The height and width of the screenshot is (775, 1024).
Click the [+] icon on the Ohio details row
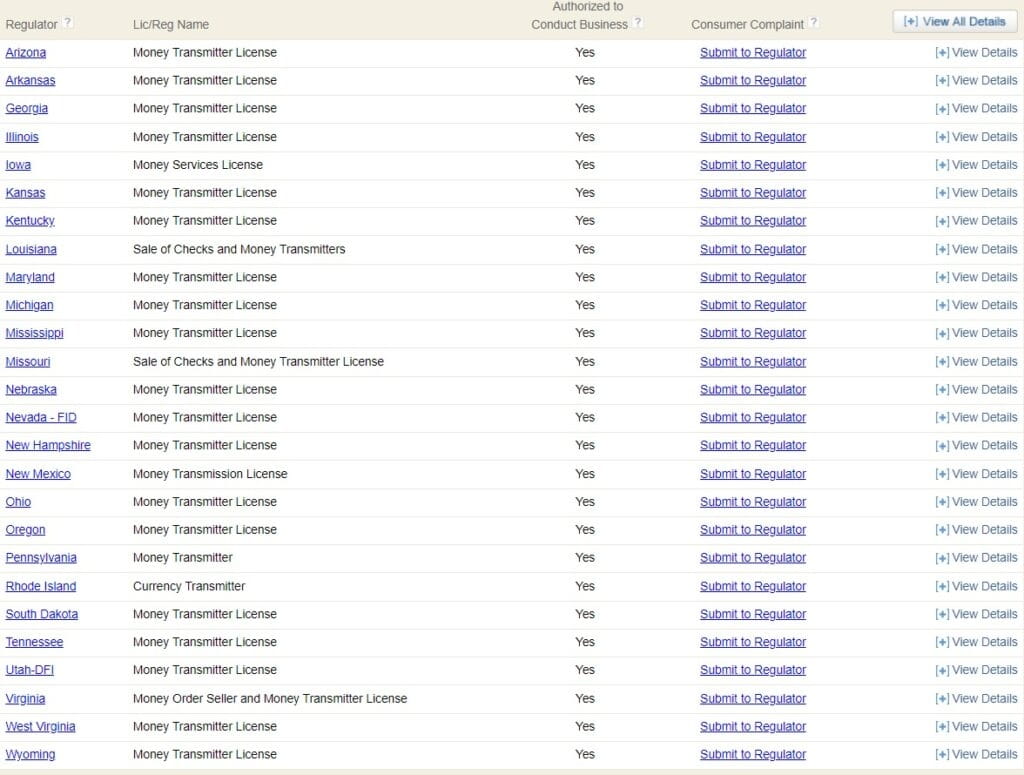tap(940, 501)
